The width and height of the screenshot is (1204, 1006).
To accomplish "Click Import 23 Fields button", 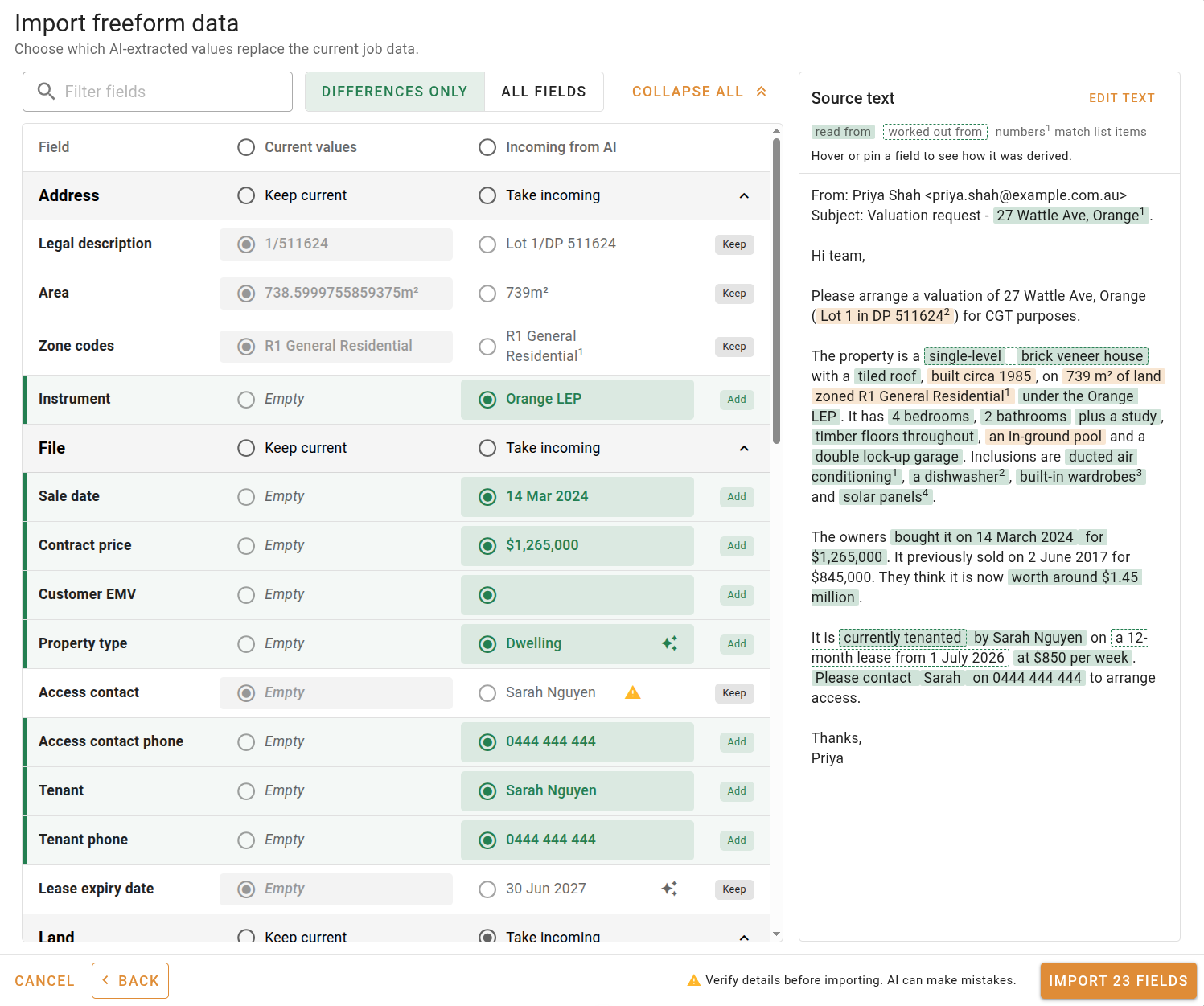I will coord(1118,981).
